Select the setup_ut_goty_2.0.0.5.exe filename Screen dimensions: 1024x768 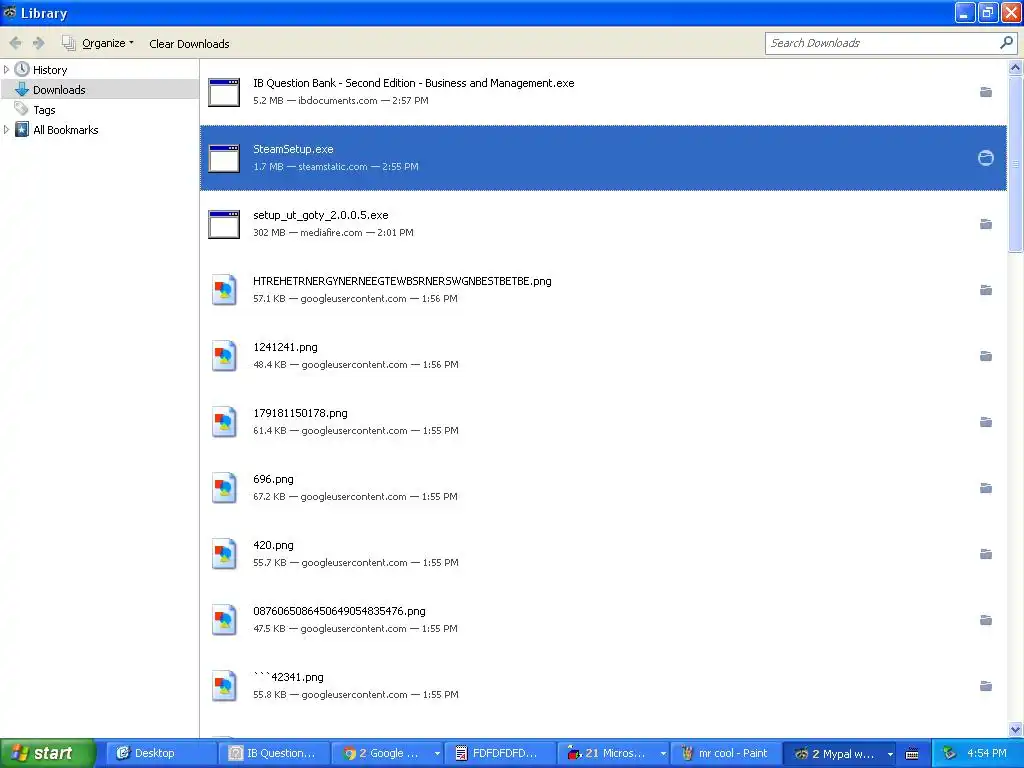321,215
